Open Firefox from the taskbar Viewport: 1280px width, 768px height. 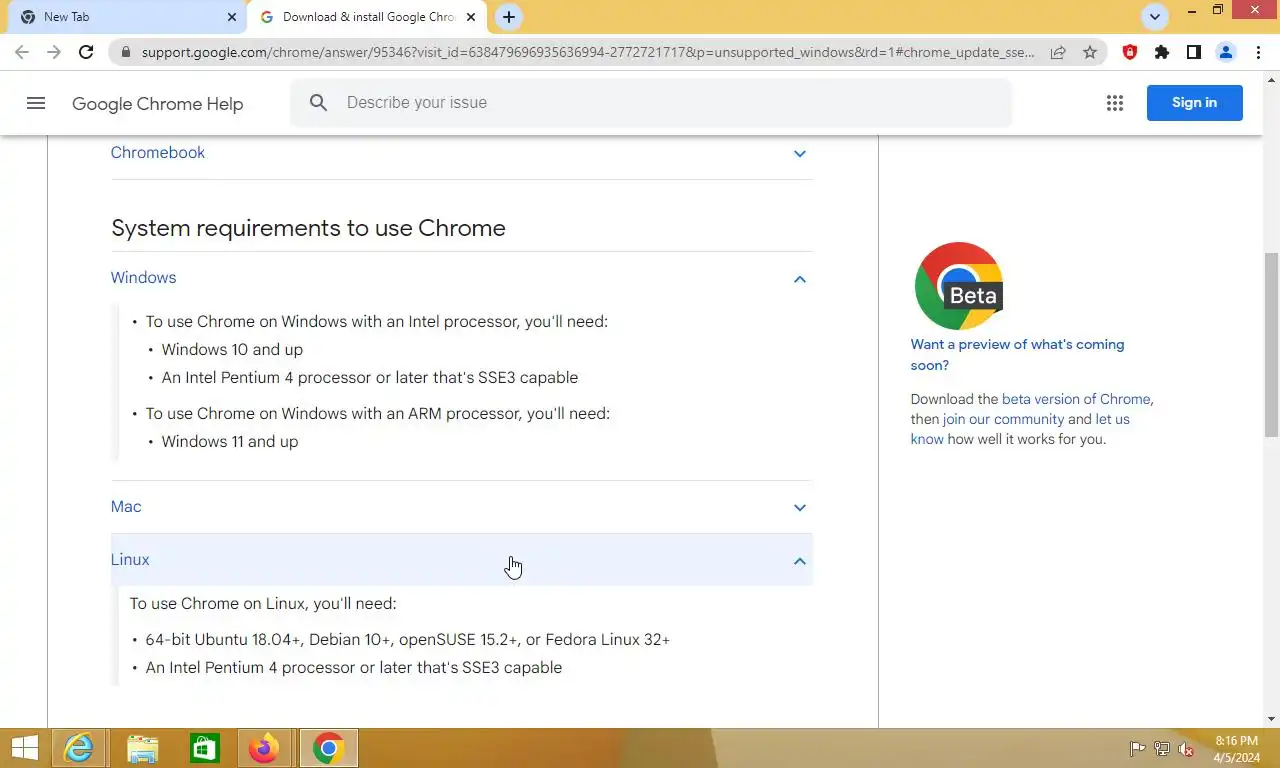[265, 748]
